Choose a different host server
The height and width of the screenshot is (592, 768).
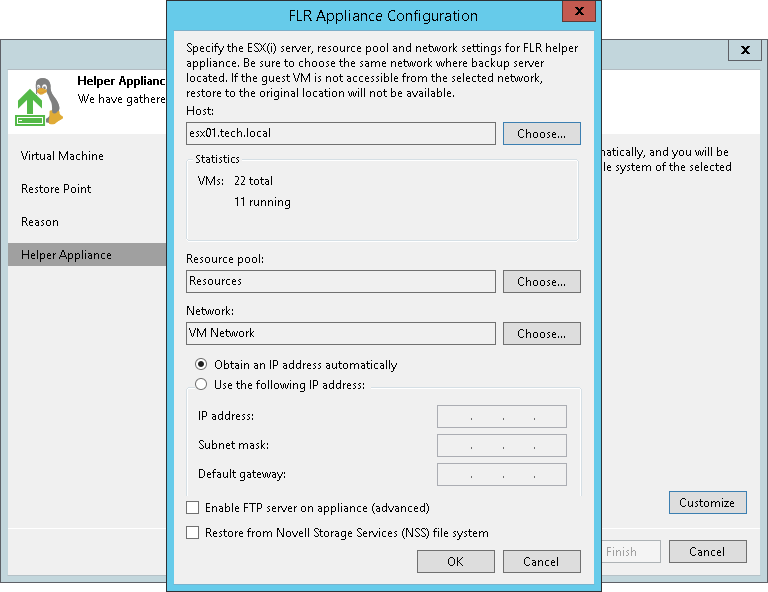[542, 134]
